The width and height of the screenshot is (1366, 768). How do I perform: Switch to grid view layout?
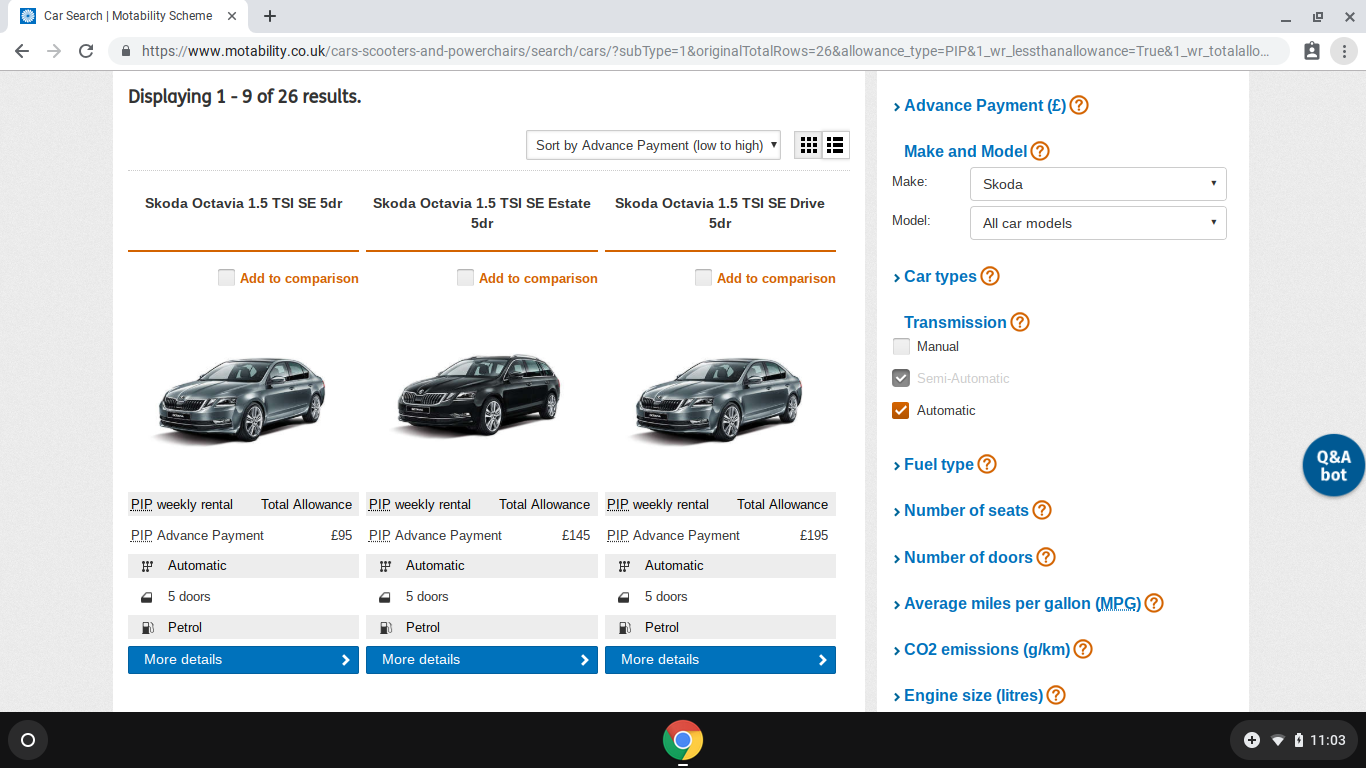coord(809,144)
